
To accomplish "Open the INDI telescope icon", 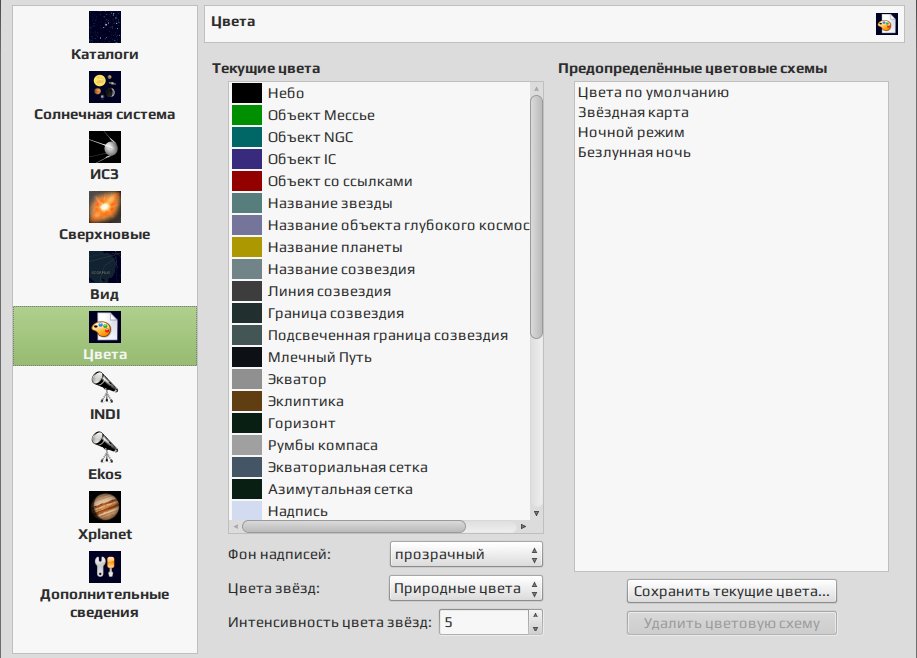I will tap(105, 387).
